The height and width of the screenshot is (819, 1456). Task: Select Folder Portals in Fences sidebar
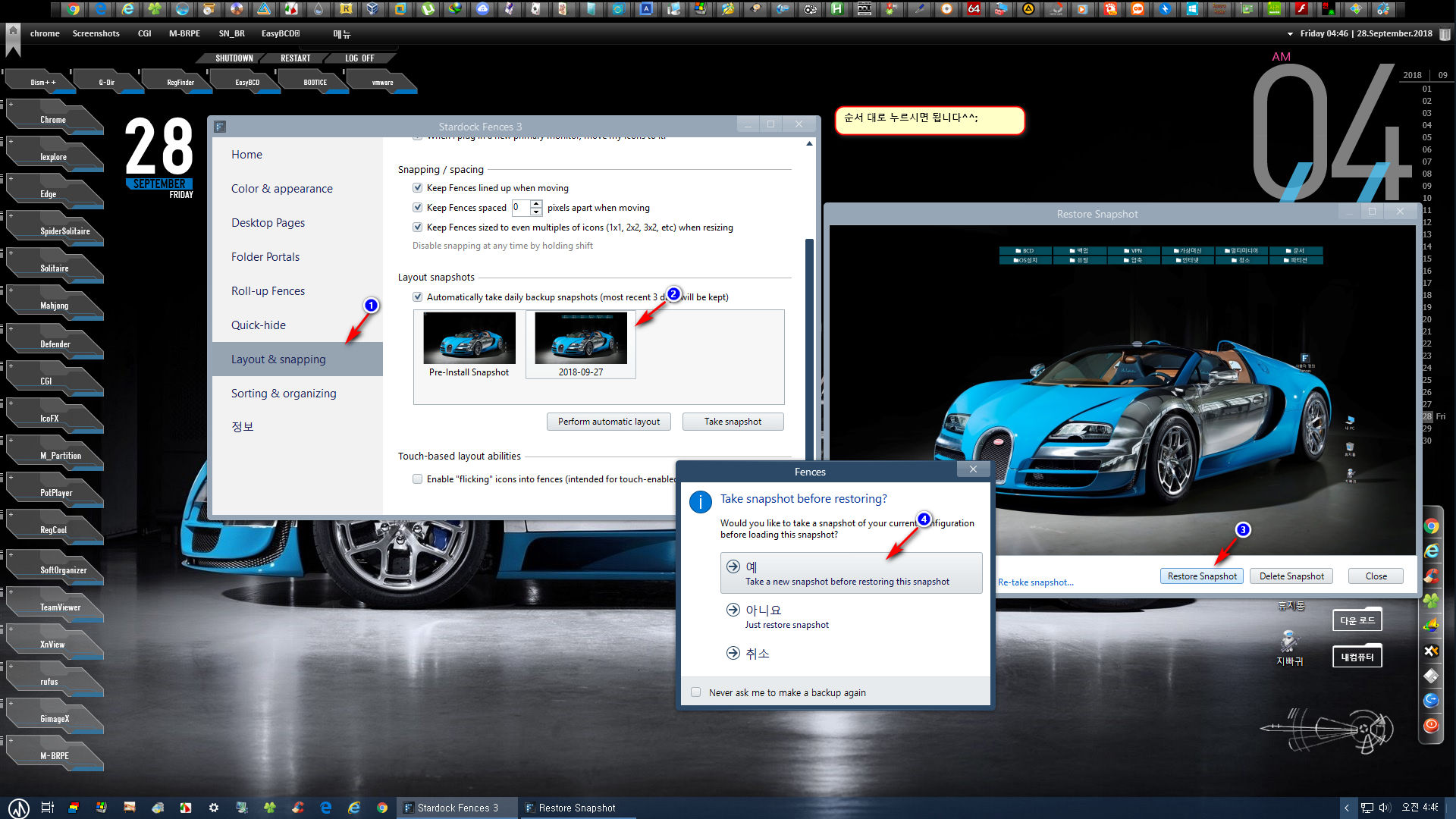297,256
